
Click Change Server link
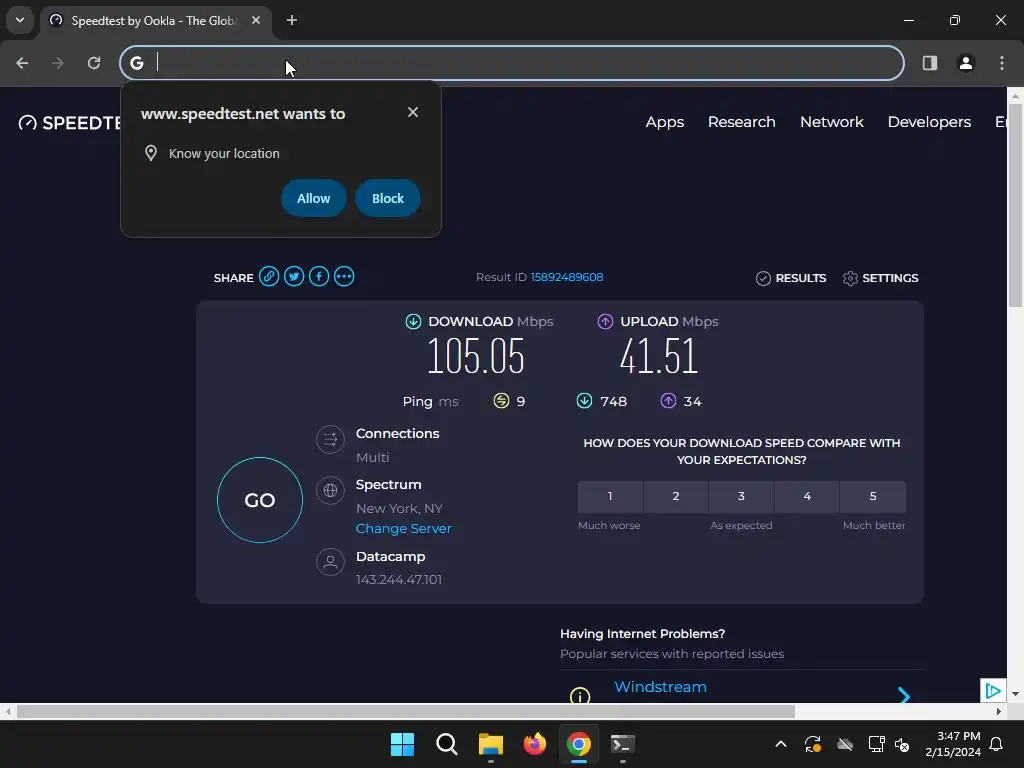point(404,528)
